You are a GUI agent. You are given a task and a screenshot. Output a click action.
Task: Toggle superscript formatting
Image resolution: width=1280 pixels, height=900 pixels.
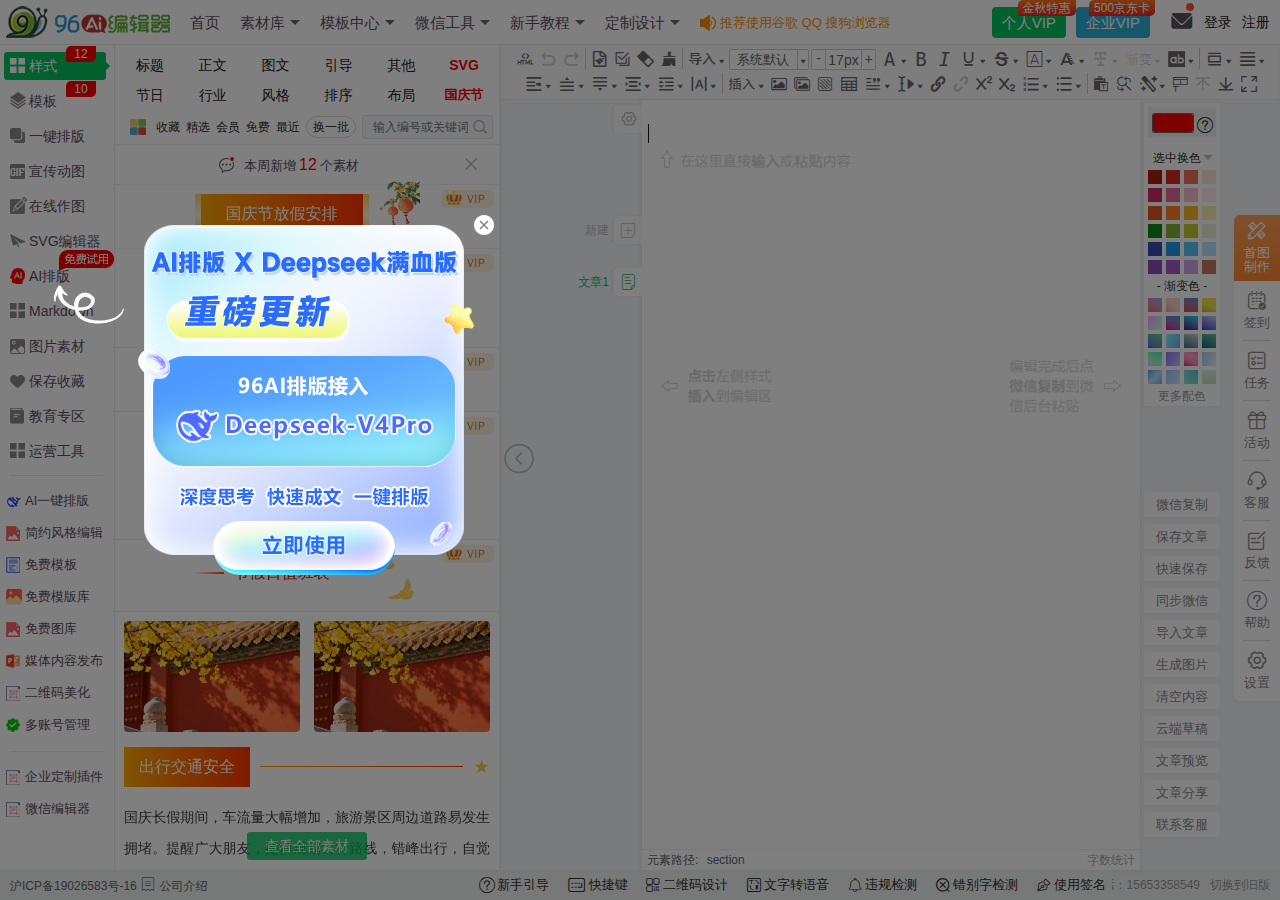click(x=984, y=84)
